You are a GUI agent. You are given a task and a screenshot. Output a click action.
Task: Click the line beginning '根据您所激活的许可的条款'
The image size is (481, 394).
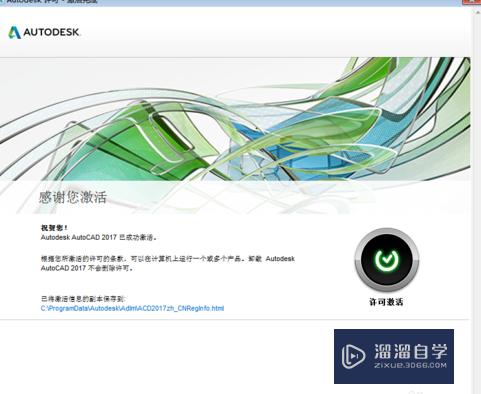tap(168, 259)
